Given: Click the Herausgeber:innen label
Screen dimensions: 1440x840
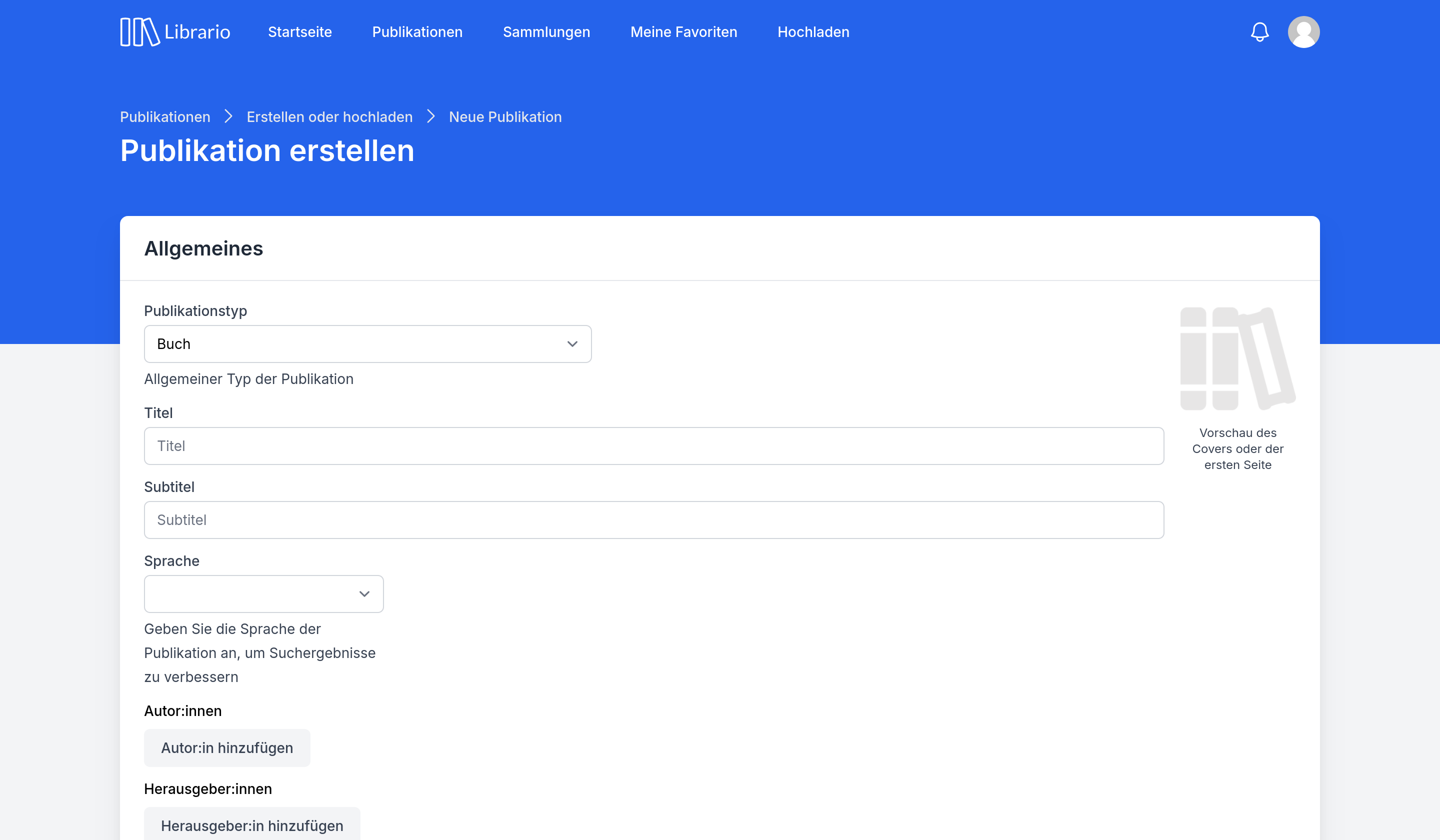Looking at the screenshot, I should (208, 788).
